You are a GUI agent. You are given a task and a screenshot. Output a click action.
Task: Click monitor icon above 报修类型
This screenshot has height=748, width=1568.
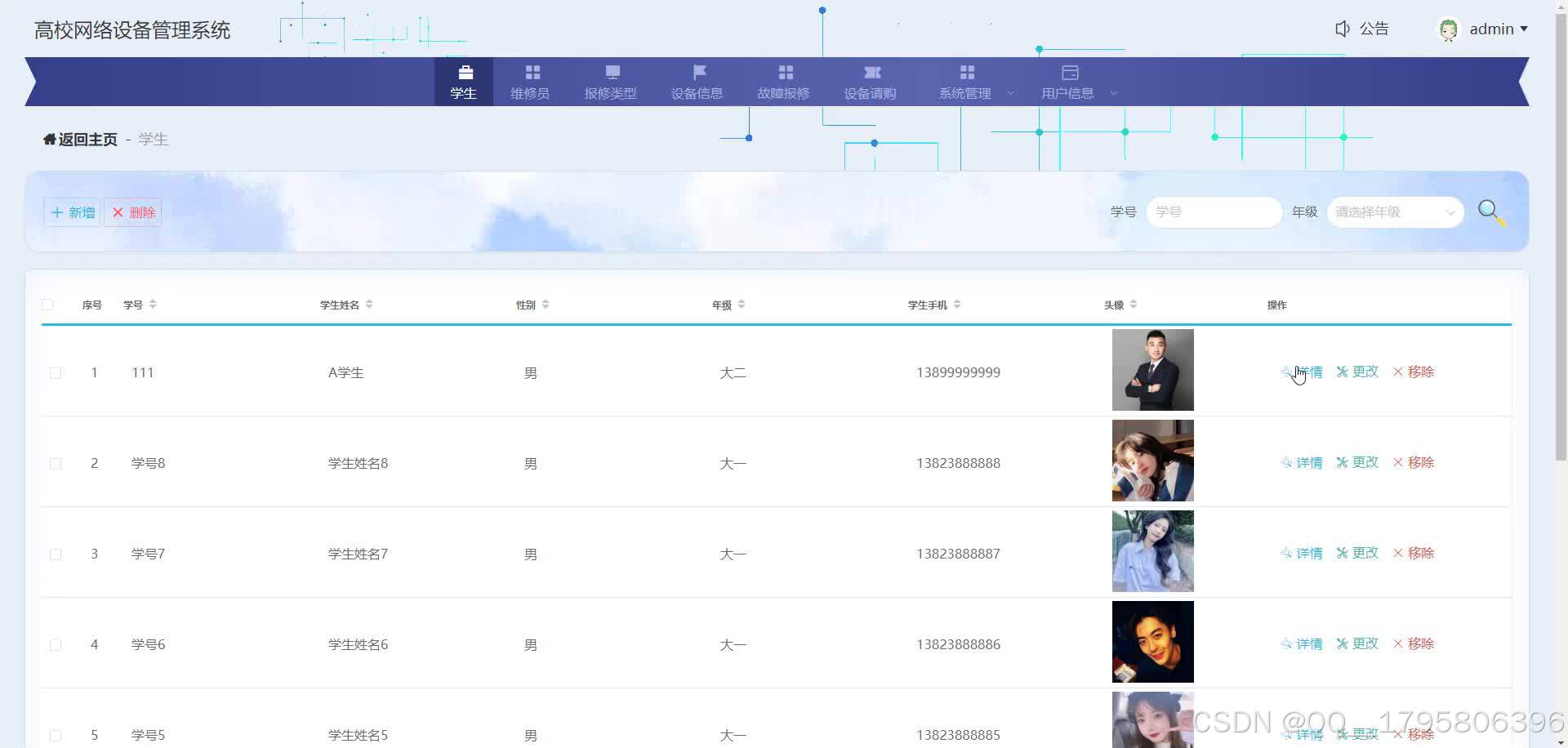(x=612, y=73)
